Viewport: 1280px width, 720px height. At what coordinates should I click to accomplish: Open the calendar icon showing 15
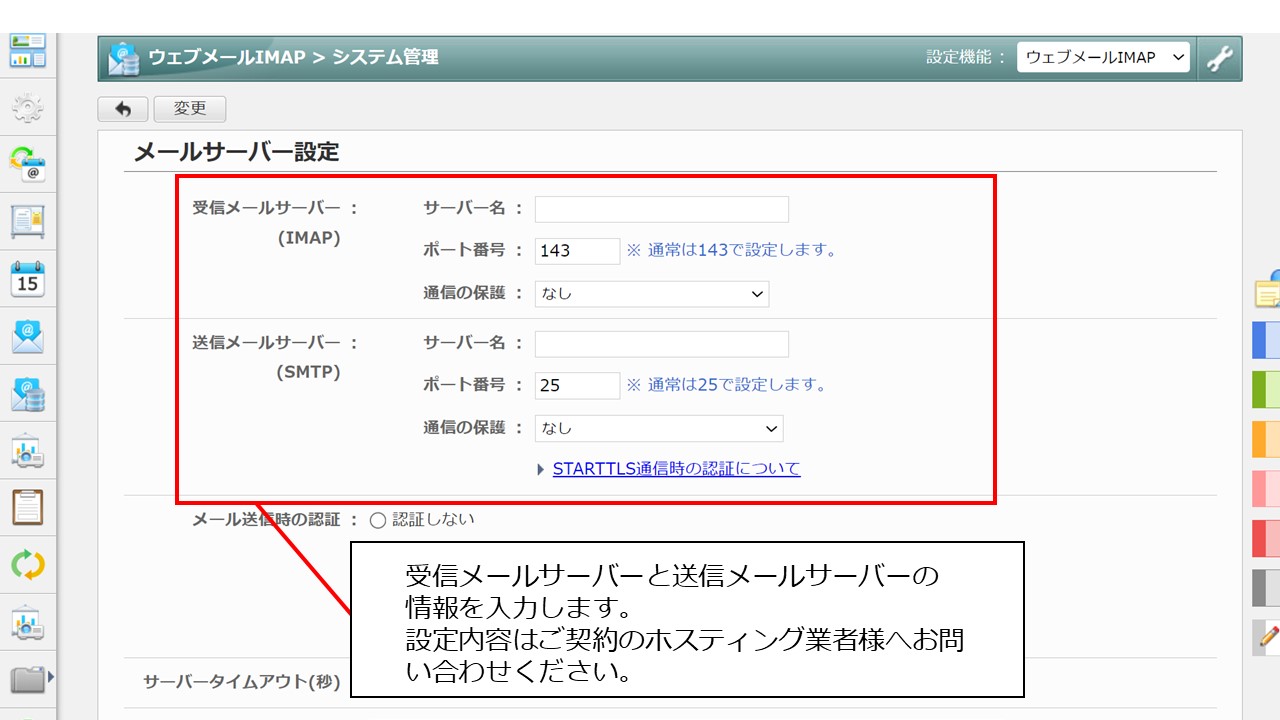tap(28, 279)
